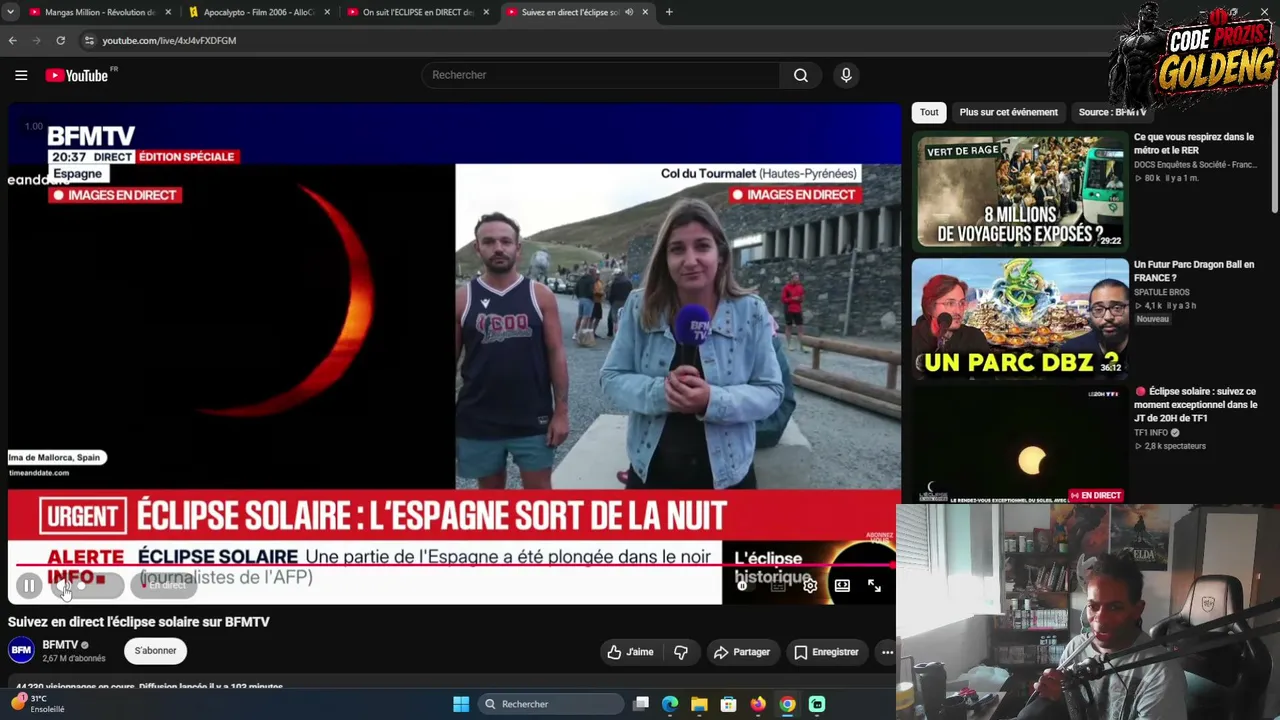This screenshot has height=720, width=1280.
Task: Dislike the BFMTV video
Action: [x=681, y=652]
